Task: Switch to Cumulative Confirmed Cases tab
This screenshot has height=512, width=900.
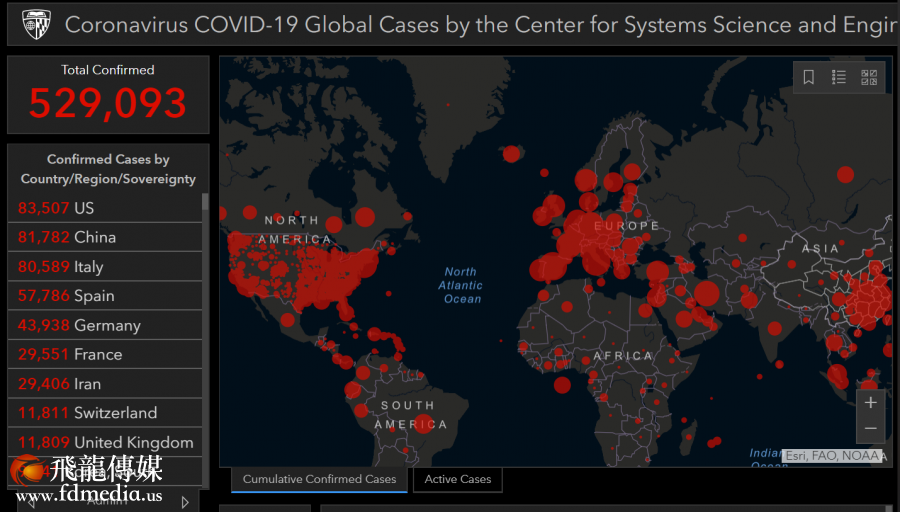Action: click(x=319, y=480)
